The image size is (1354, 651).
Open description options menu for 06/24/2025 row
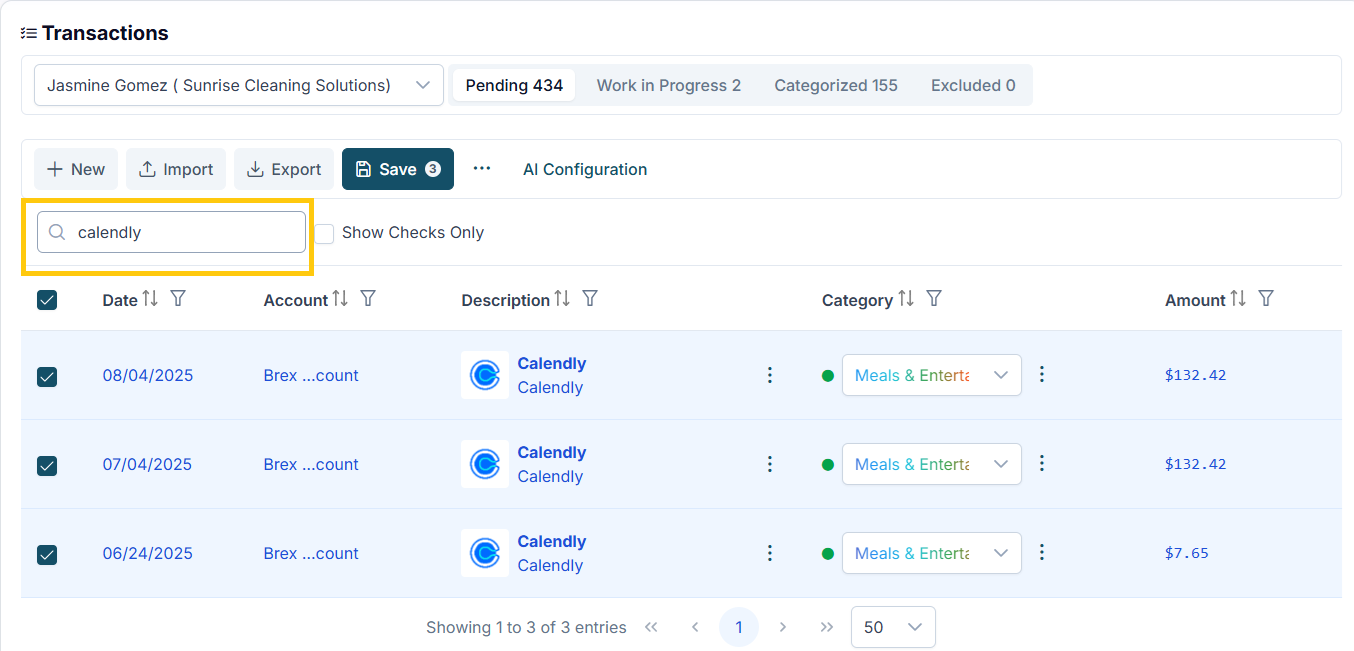point(770,553)
